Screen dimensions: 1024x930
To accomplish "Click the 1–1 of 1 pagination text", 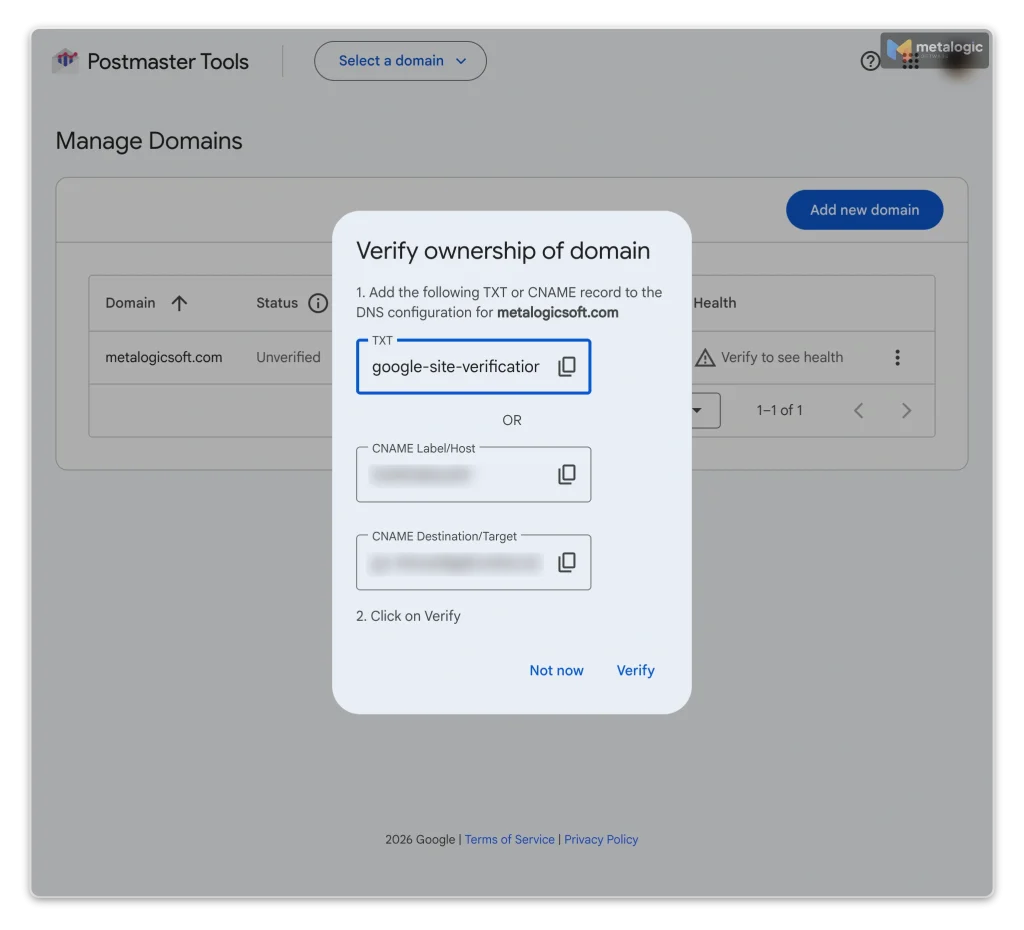I will [779, 410].
